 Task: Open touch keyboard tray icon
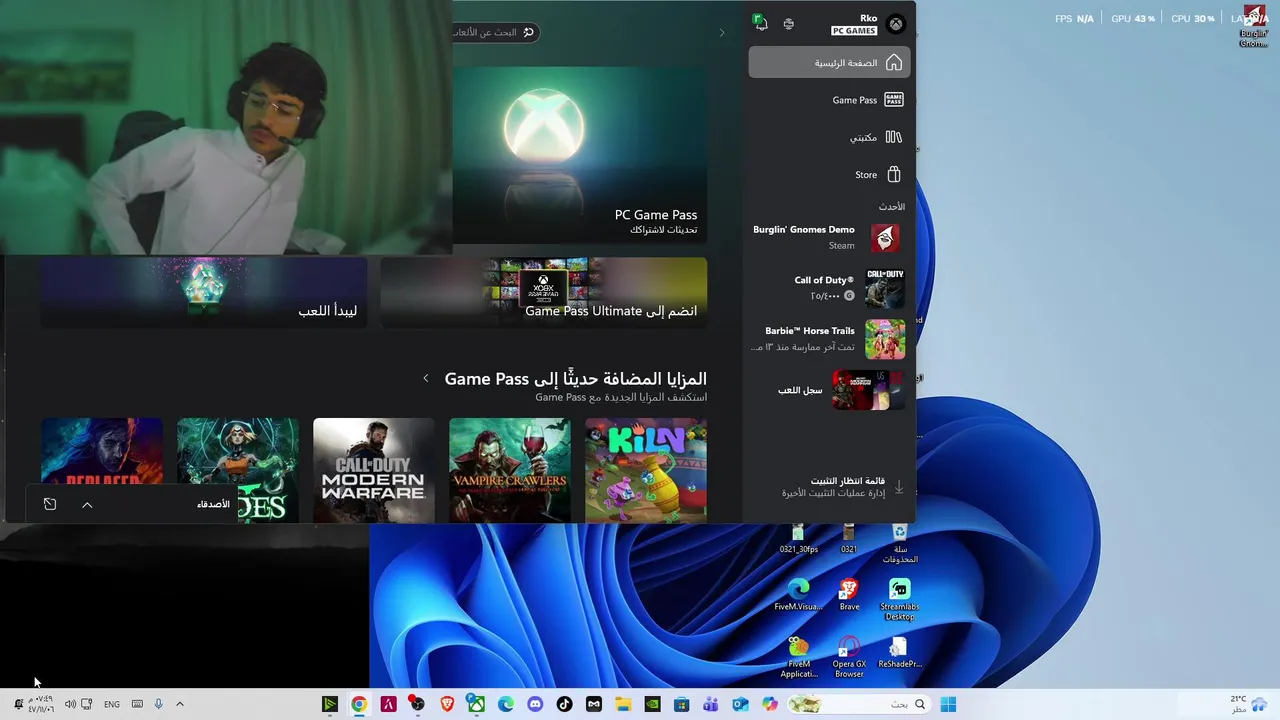[137, 704]
